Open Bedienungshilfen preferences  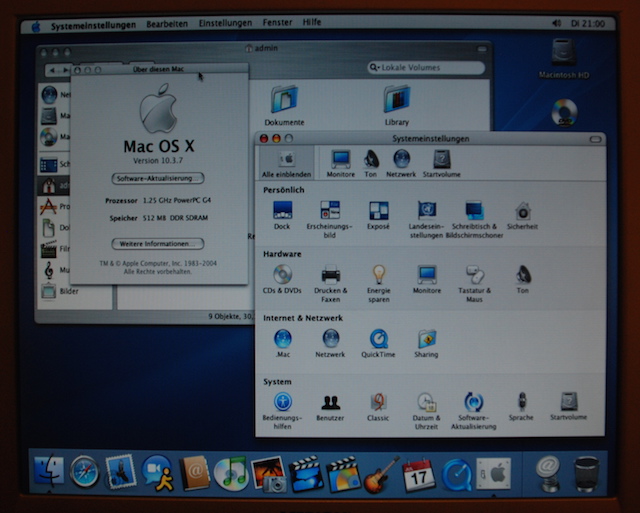[x=282, y=411]
